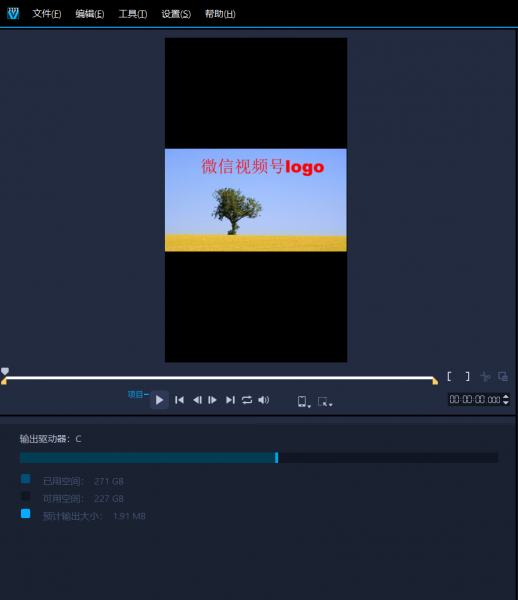This screenshot has width=518, height=600.
Task: Click the used space legend swatch
Action: coord(26,479)
